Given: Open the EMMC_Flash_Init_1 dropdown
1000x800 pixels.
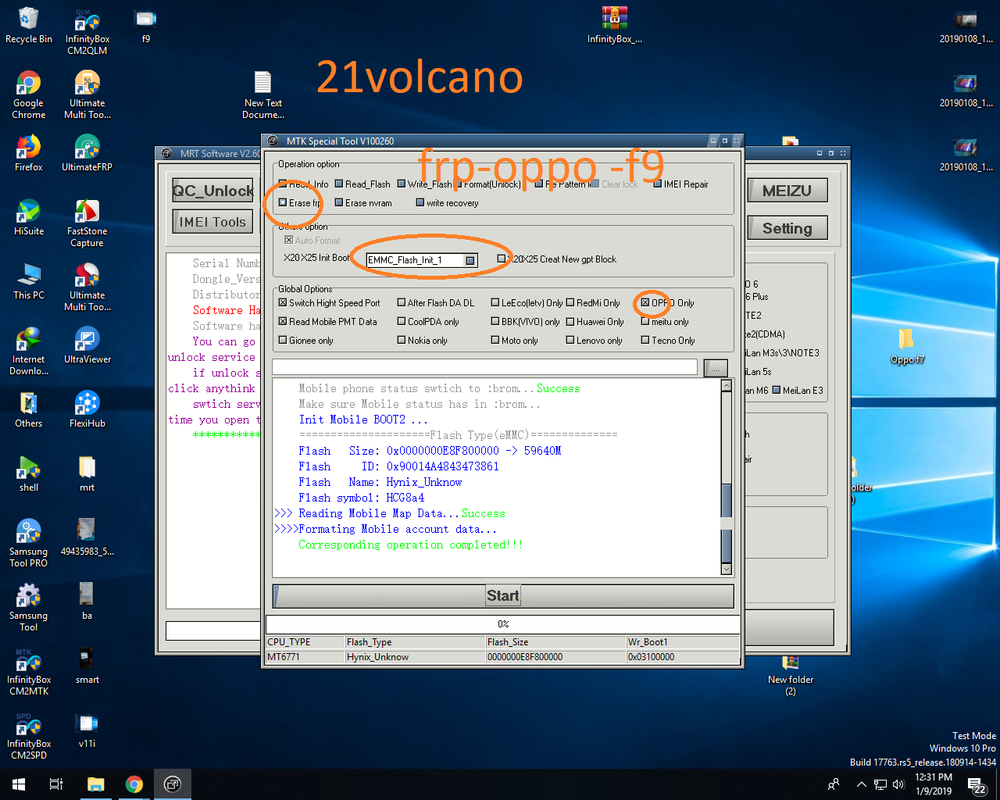Looking at the screenshot, I should tap(469, 260).
